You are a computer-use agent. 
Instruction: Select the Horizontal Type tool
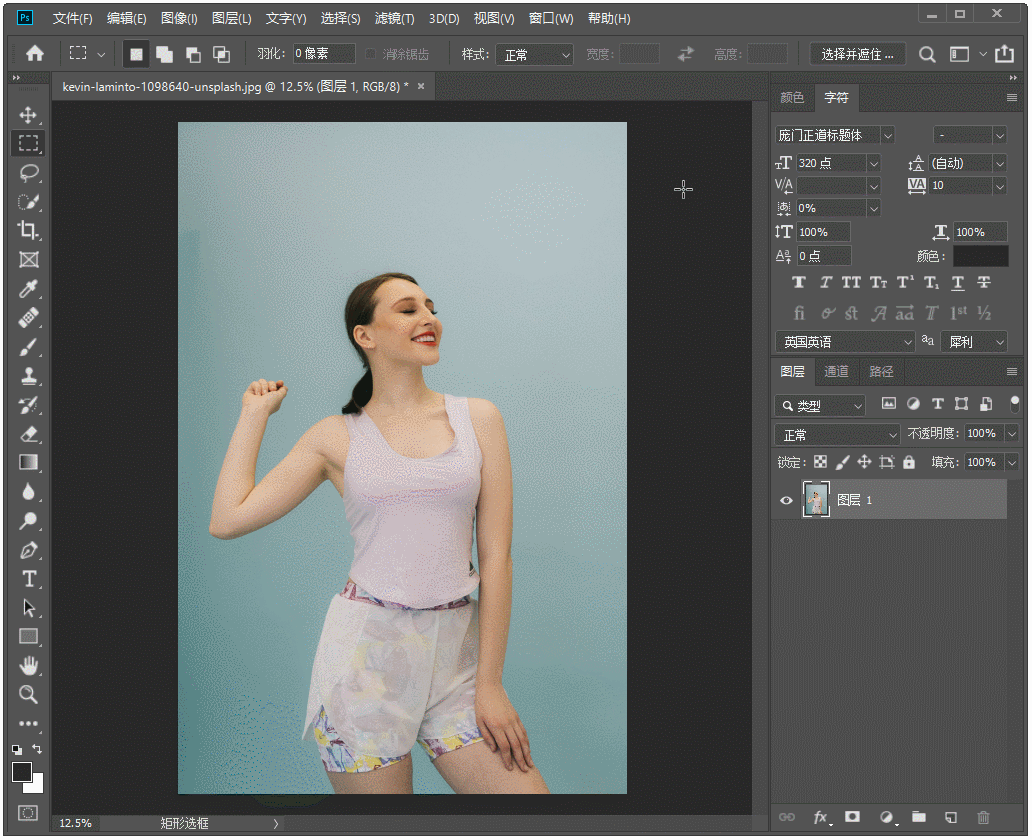point(28,579)
